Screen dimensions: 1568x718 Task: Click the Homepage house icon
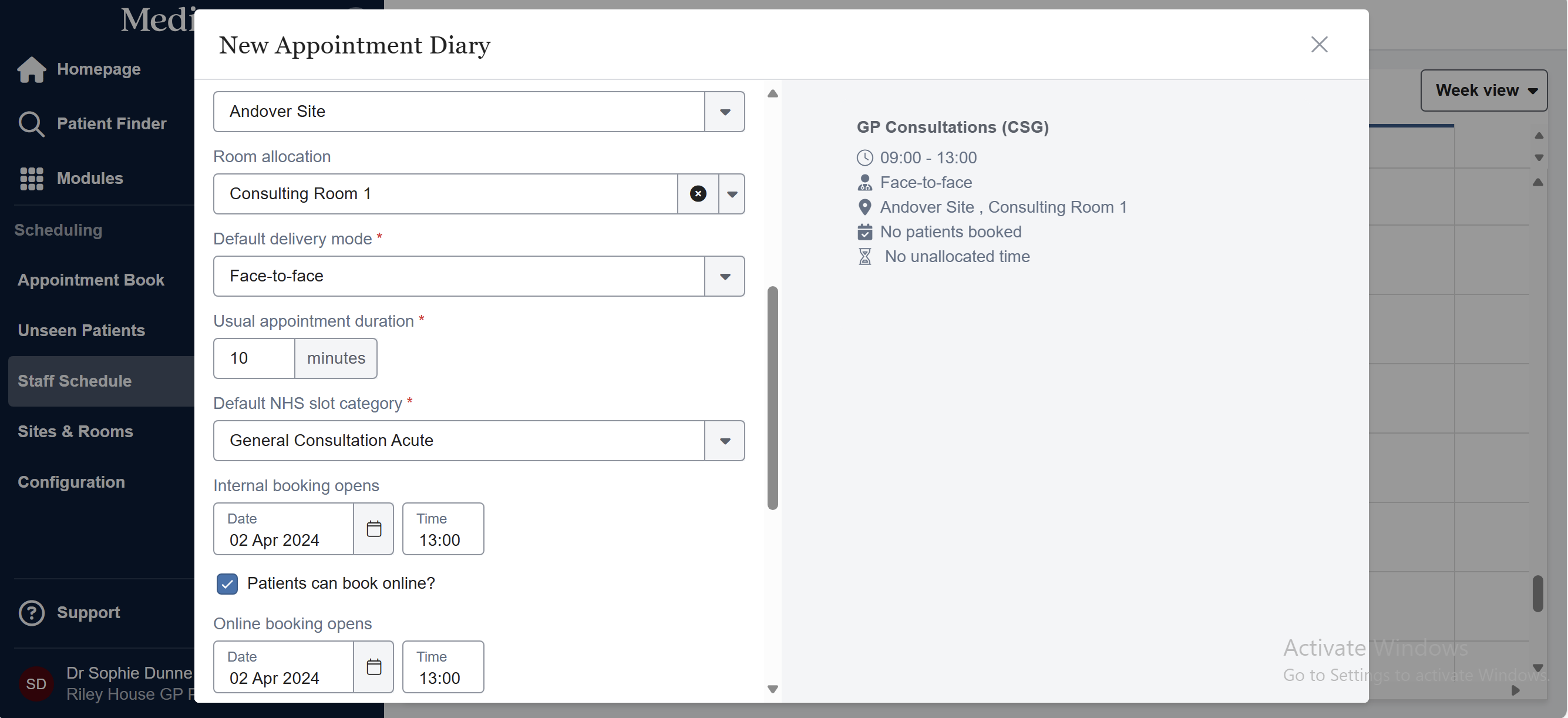pyautogui.click(x=32, y=69)
